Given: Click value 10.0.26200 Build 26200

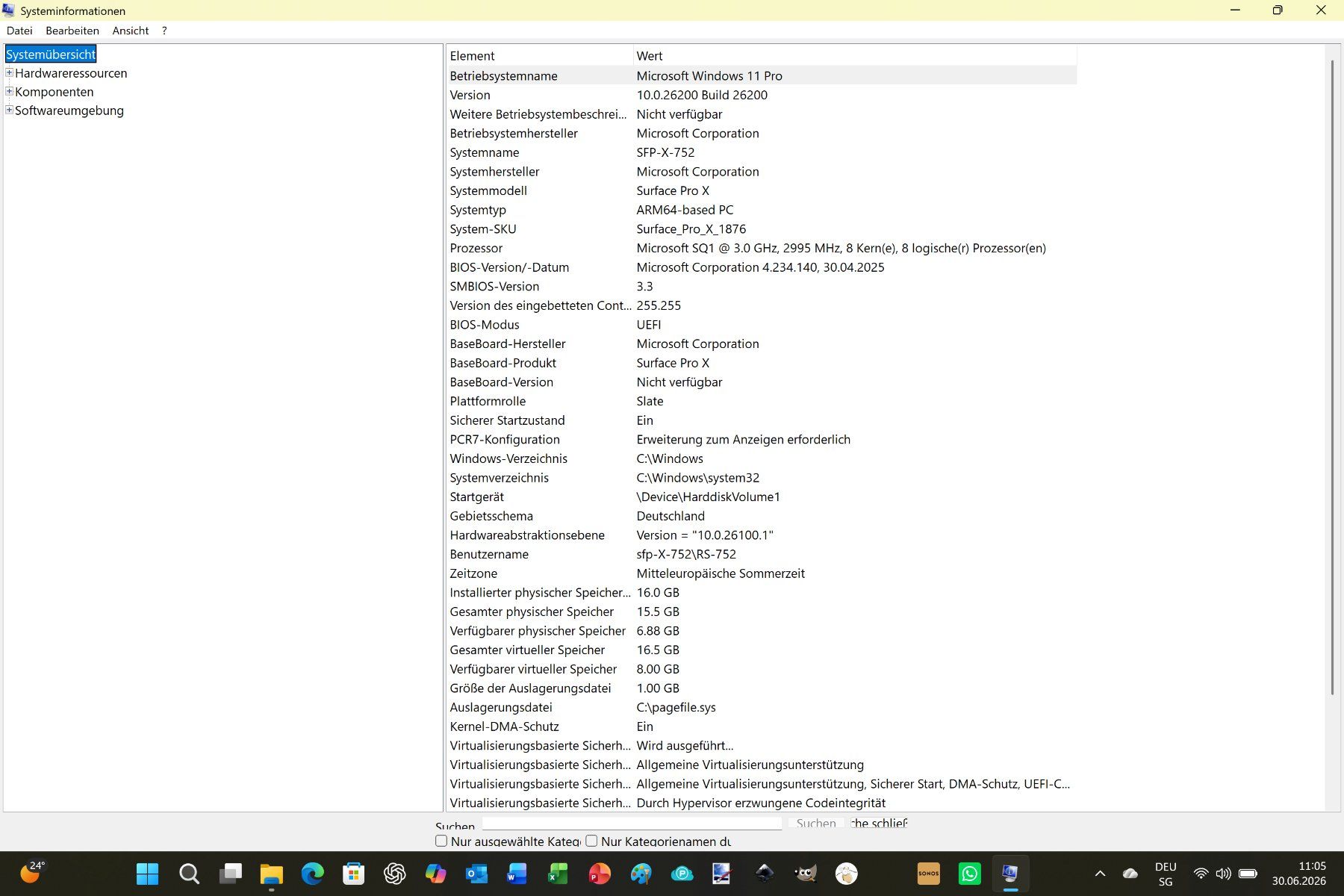Looking at the screenshot, I should click(x=702, y=95).
